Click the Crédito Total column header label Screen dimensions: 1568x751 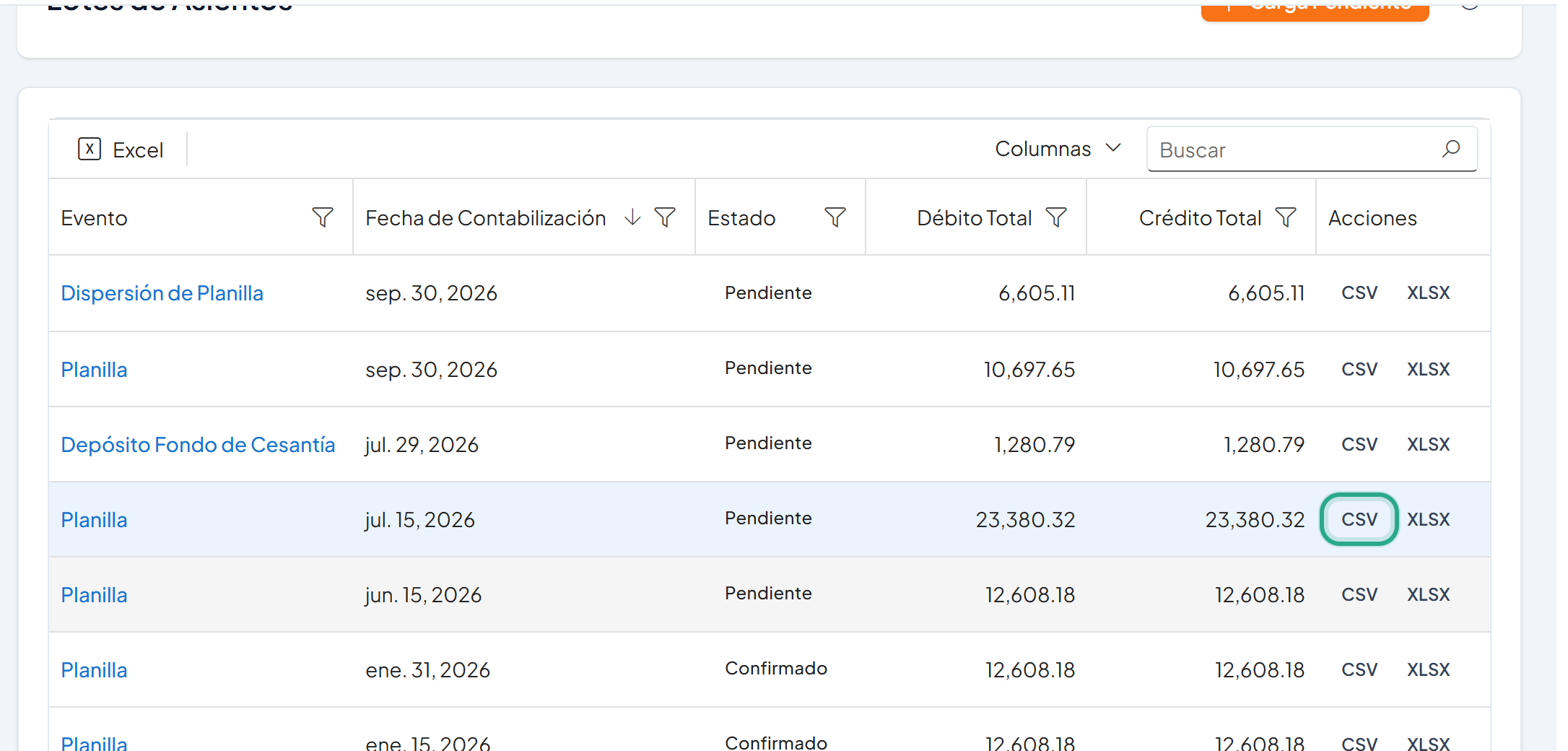[1200, 218]
